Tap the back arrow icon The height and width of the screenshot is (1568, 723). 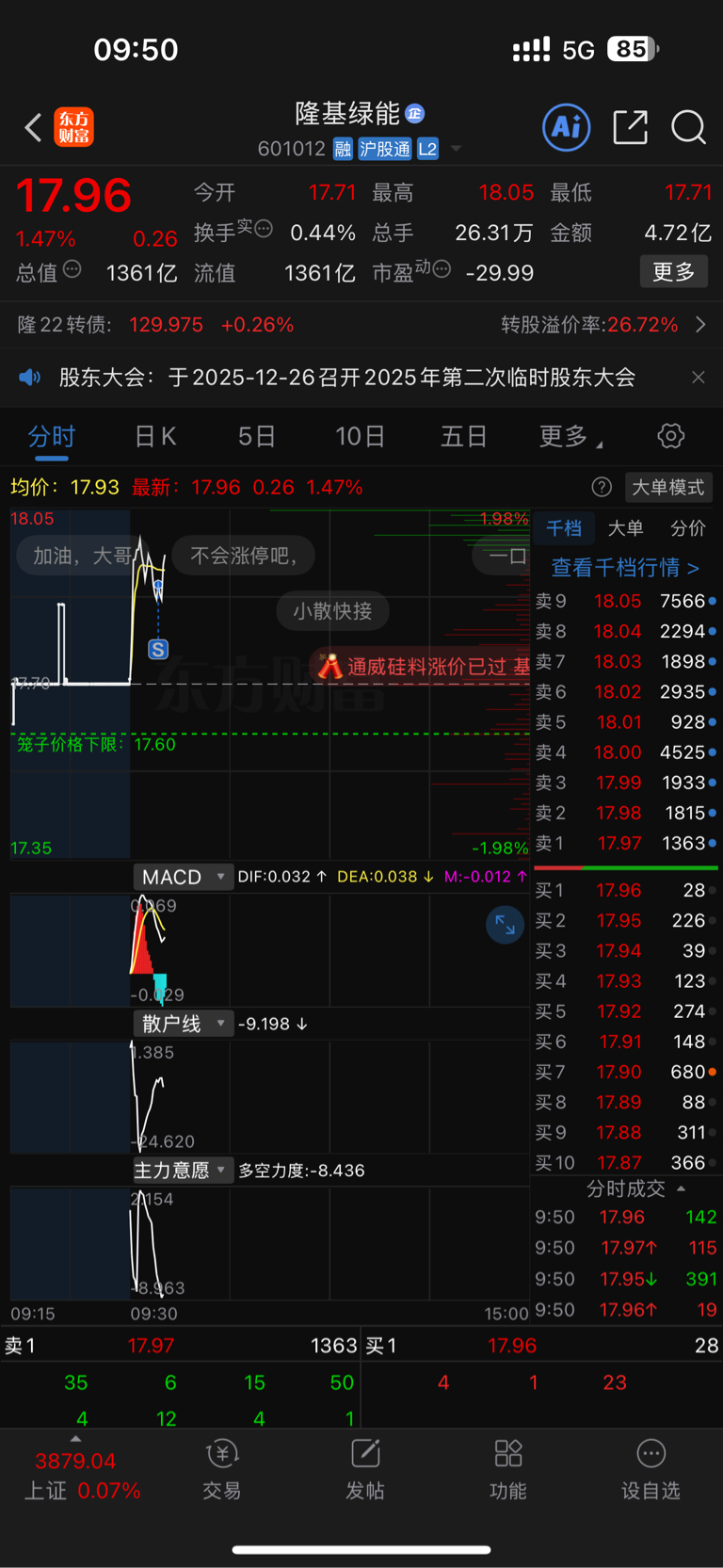[34, 127]
